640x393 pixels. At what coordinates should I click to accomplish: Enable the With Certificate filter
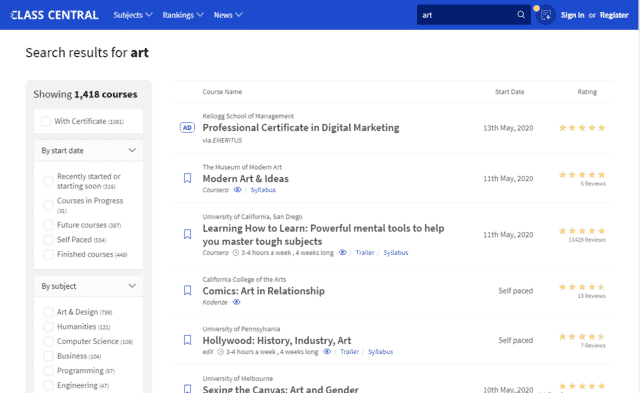pyautogui.click(x=46, y=121)
